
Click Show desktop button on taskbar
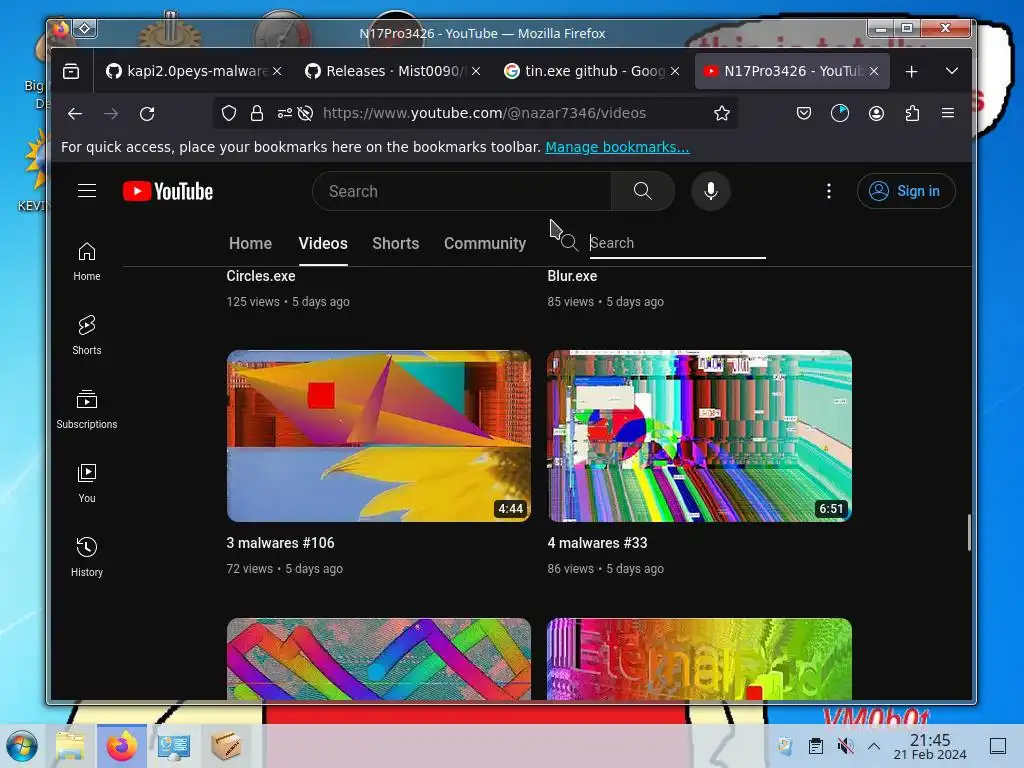coord(998,746)
